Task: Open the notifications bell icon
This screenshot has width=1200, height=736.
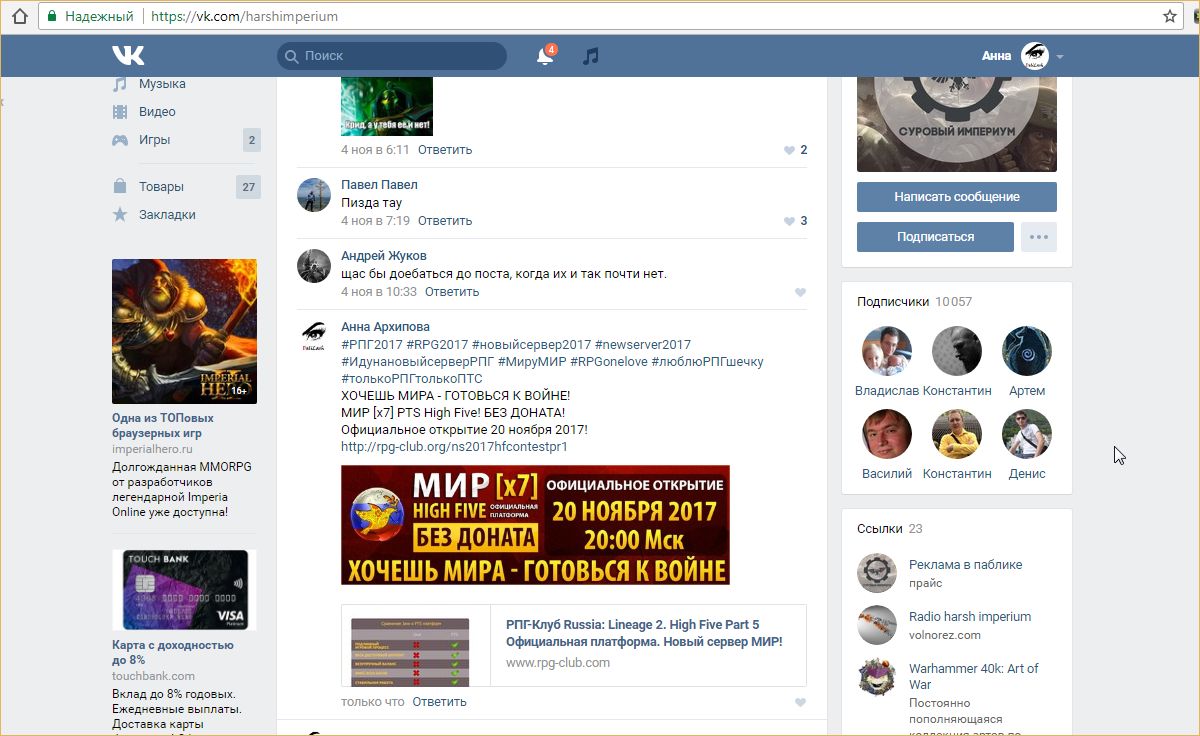Action: click(x=545, y=56)
